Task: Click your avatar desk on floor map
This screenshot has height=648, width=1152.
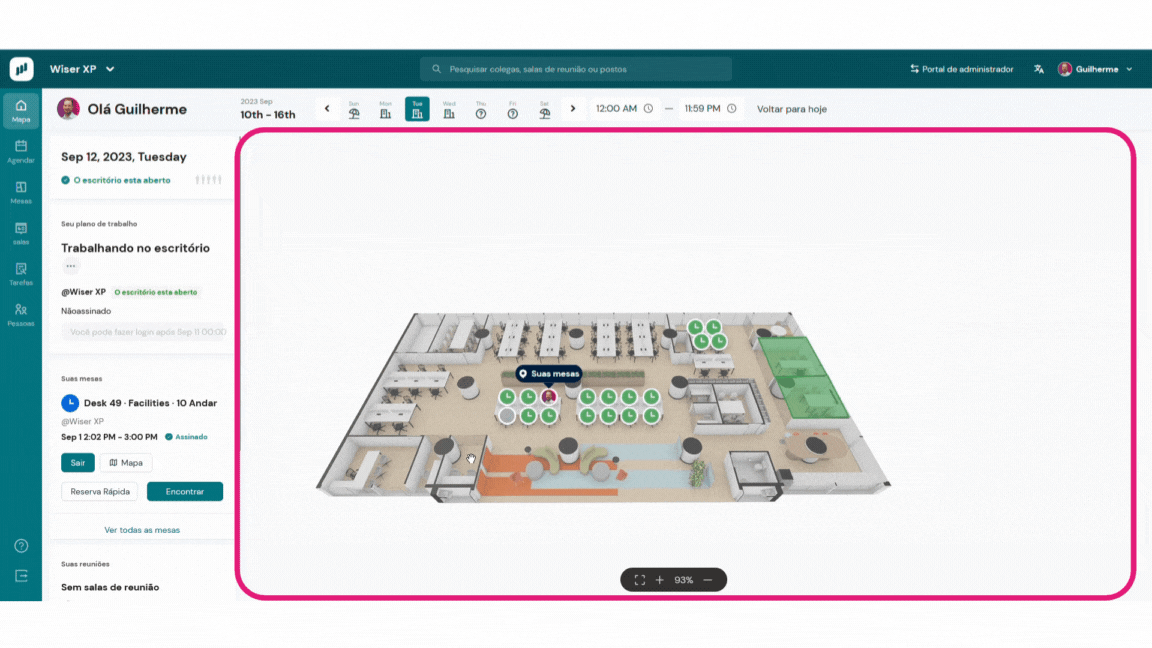Action: (x=549, y=397)
